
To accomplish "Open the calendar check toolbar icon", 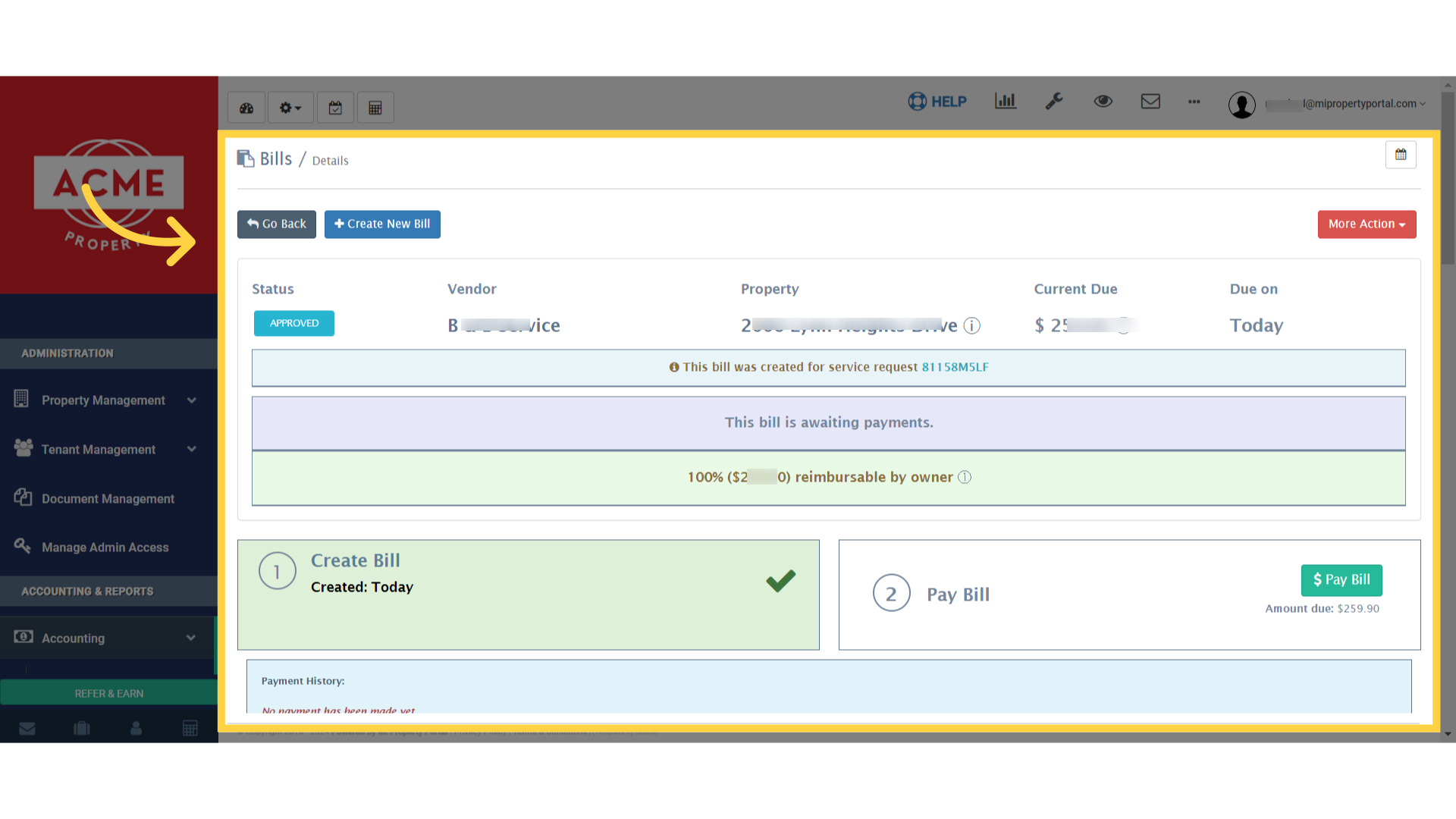I will click(335, 108).
